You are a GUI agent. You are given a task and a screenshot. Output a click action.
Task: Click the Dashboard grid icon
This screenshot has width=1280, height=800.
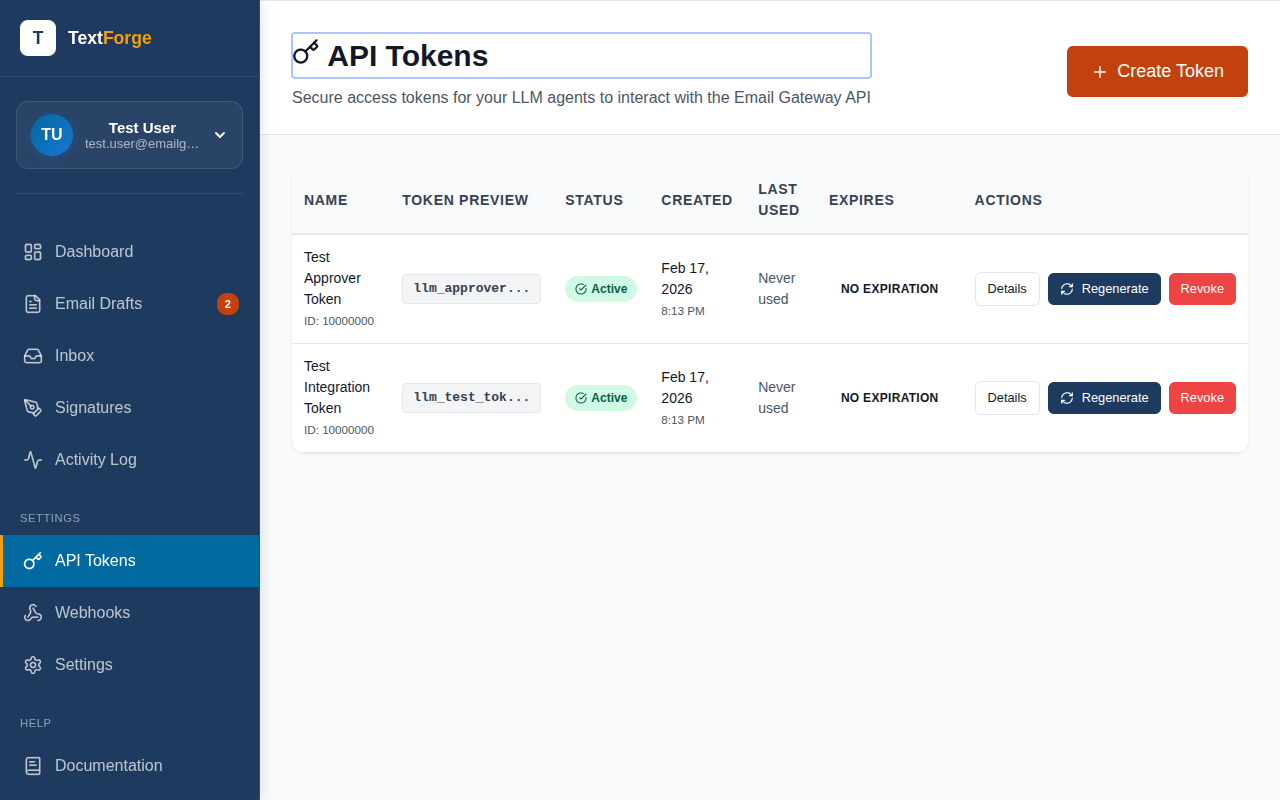(x=33, y=252)
